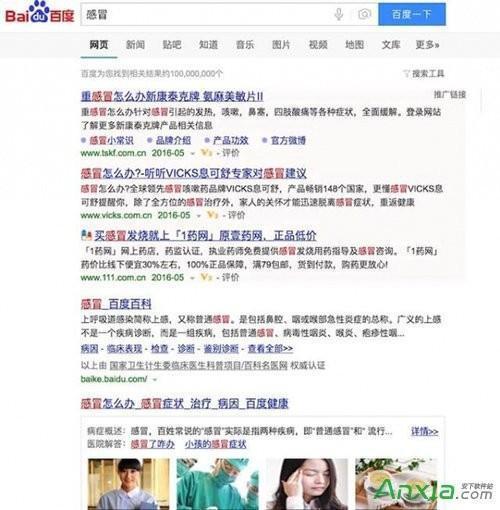Expand dropdown arrow after www.111.com.cn date
The image size is (500, 510).
tap(193, 278)
